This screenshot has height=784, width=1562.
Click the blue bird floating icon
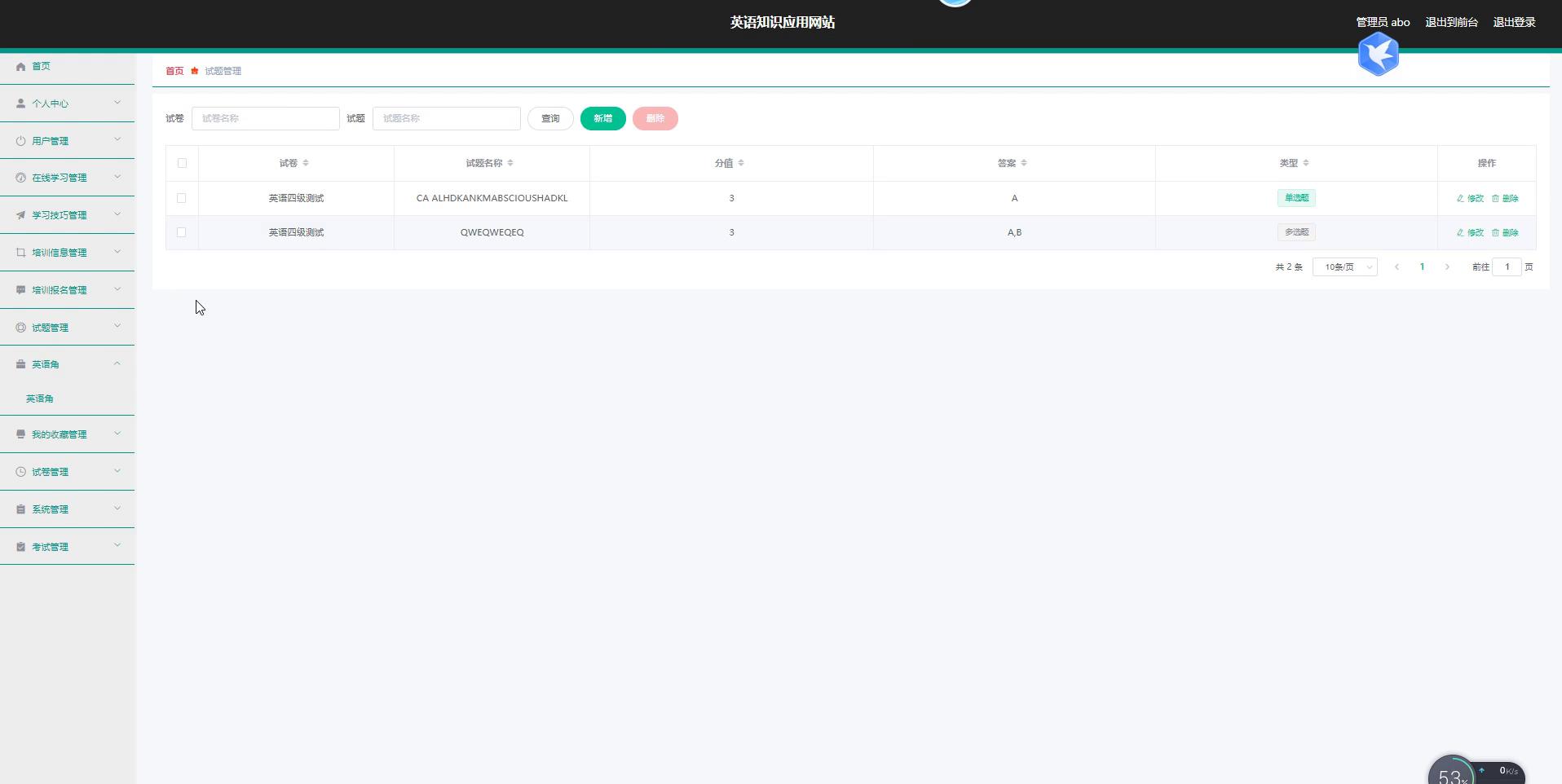[1378, 55]
